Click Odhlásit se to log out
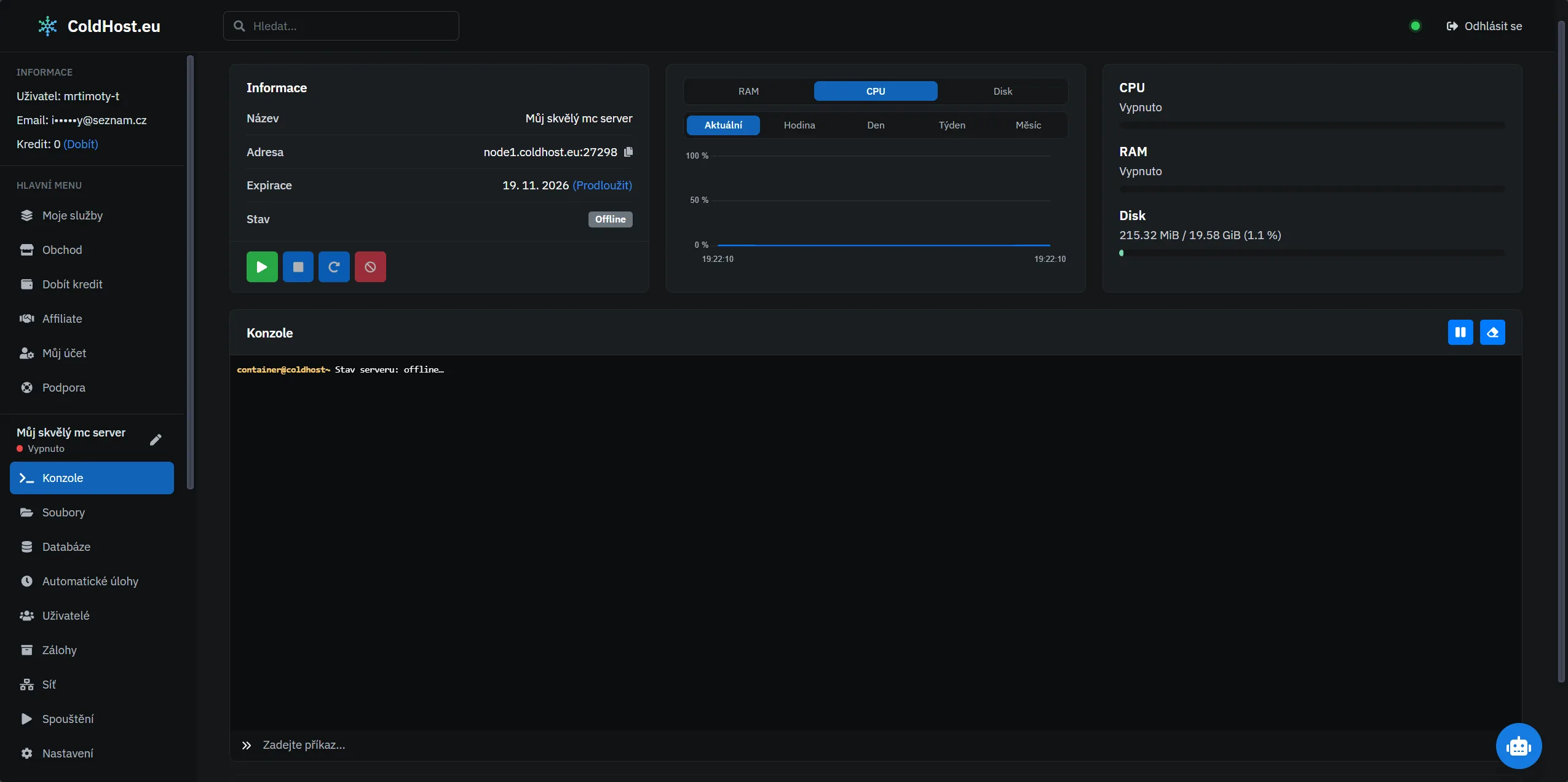This screenshot has height=782, width=1568. (x=1484, y=26)
